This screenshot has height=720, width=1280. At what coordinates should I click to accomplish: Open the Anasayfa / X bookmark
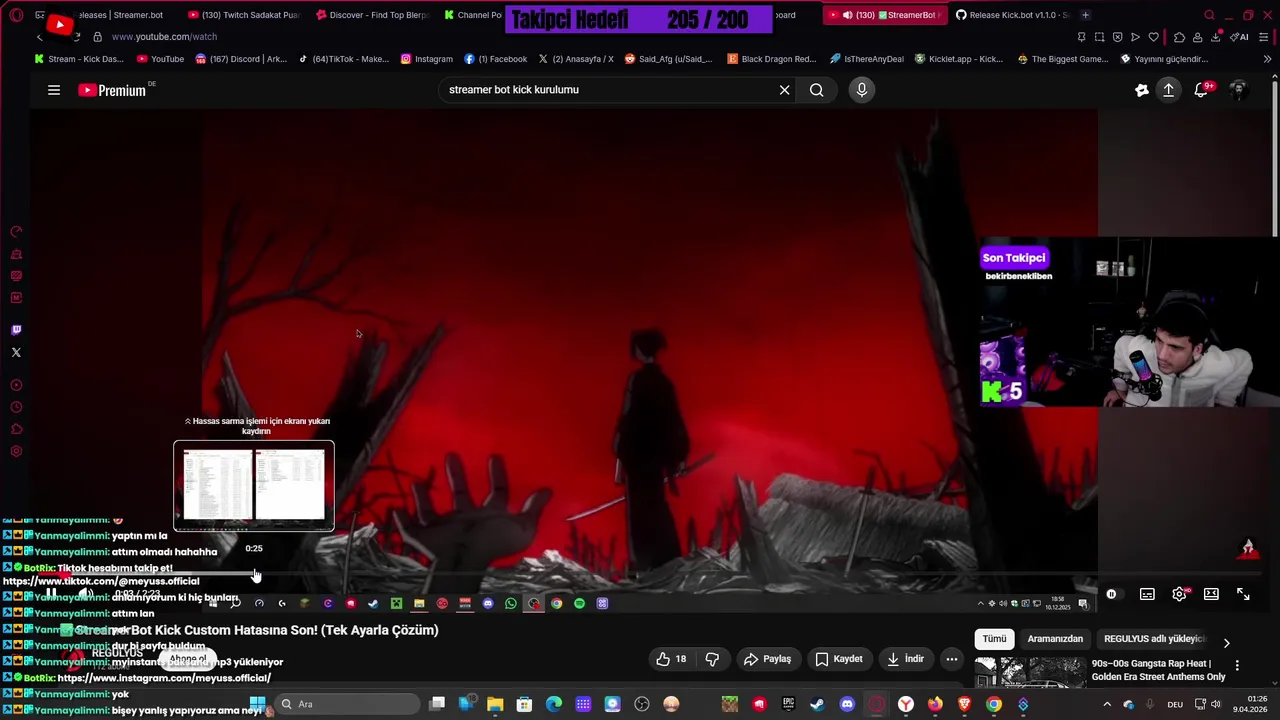pyautogui.click(x=576, y=59)
